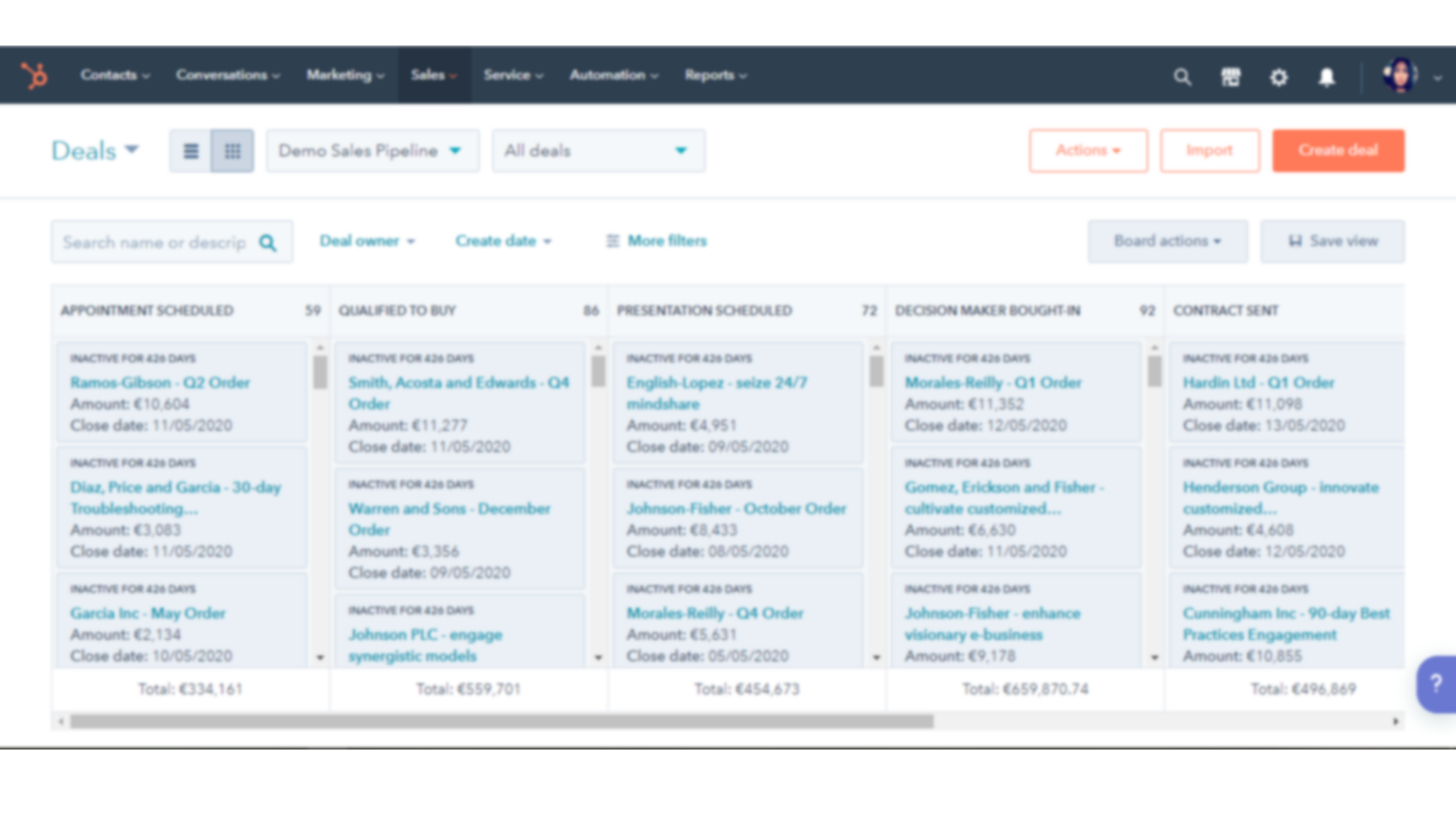Open the Garcia Inc - May Order deal
1456x819 pixels.
point(148,613)
